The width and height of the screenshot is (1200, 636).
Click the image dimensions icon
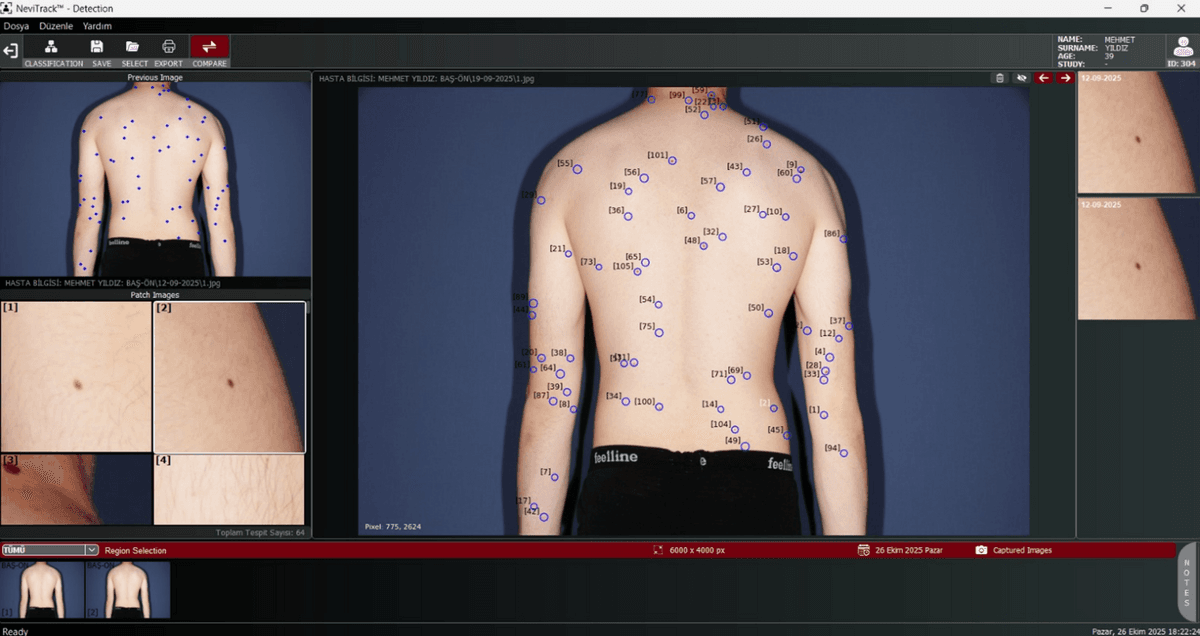(x=658, y=550)
